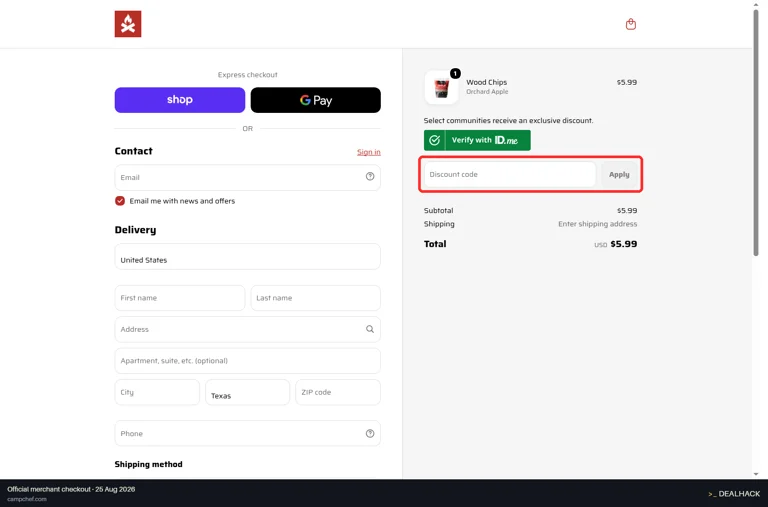Viewport: 768px width, 507px height.
Task: Click the campchef.com footer text
Action: pyautogui.click(x=27, y=499)
